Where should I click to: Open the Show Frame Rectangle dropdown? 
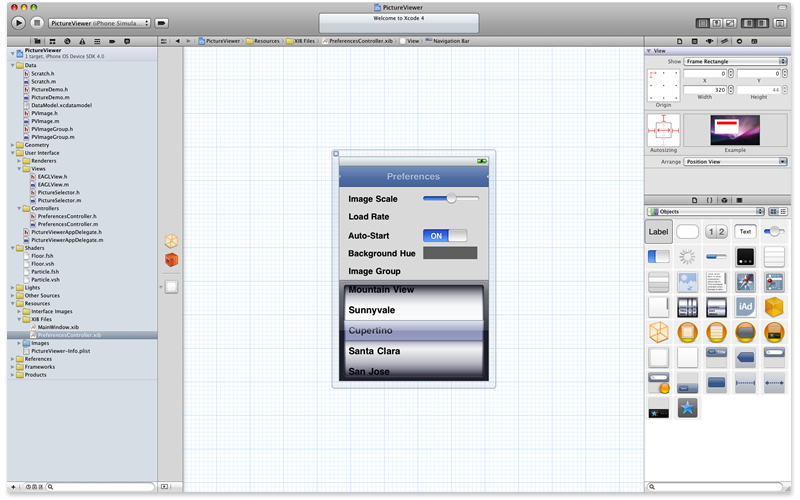pos(735,61)
